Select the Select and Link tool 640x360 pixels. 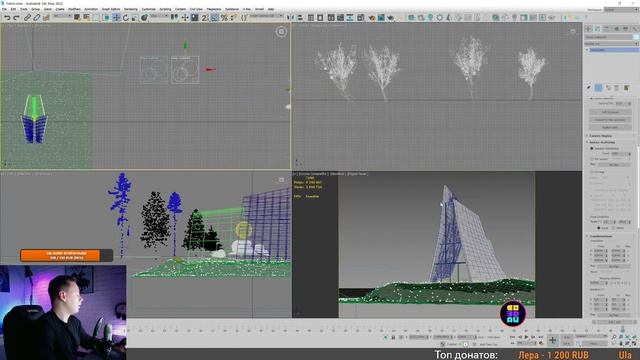pyautogui.click(x=27, y=18)
